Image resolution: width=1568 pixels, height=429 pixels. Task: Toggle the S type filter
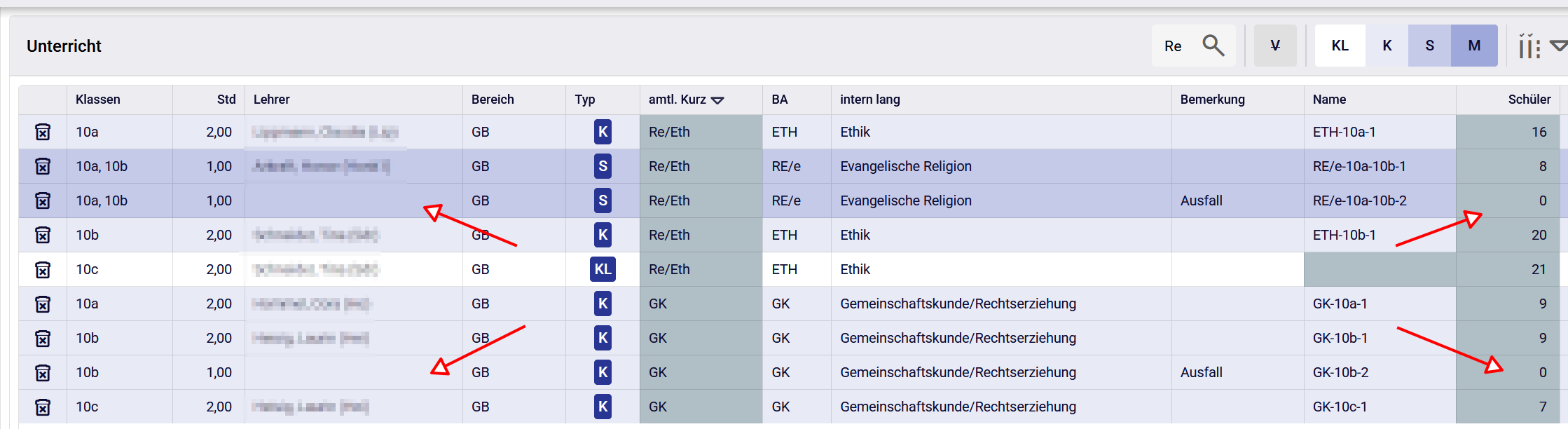click(x=1429, y=46)
